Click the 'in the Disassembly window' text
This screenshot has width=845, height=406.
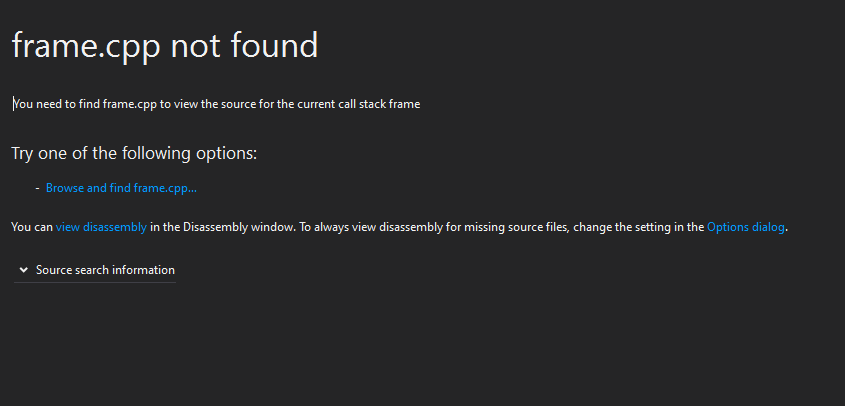[223, 227]
